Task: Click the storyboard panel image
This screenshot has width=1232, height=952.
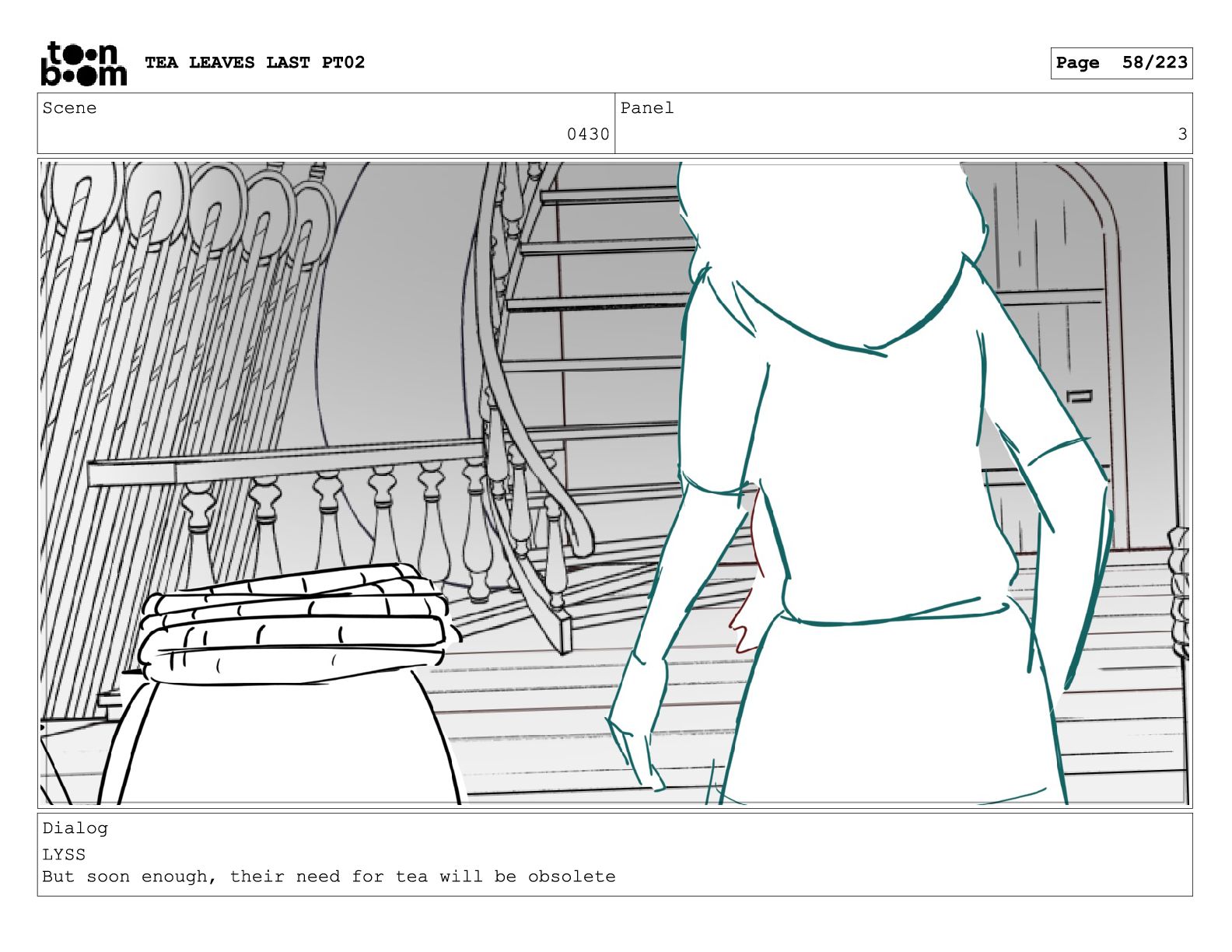Action: click(x=614, y=483)
